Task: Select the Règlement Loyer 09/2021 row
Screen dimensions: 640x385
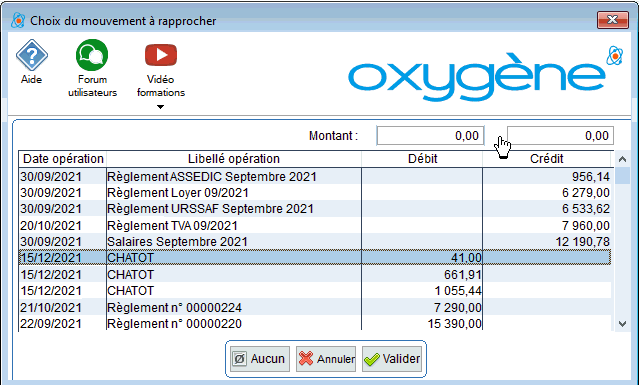Action: [315, 193]
